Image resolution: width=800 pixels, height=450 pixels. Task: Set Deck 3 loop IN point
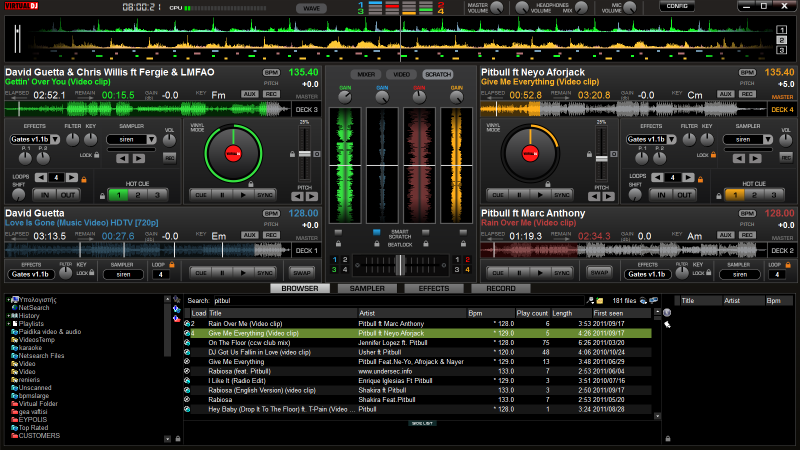(45, 195)
